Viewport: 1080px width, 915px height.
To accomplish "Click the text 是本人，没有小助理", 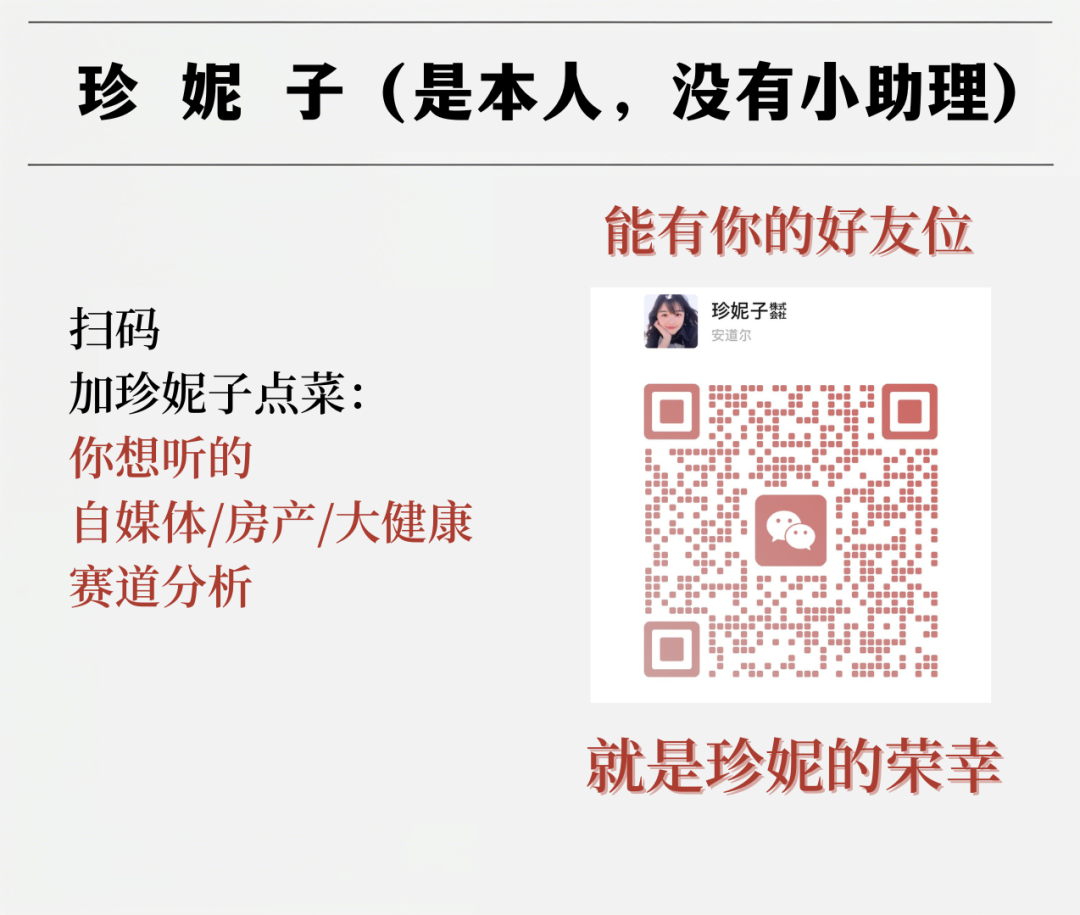I will [x=699, y=92].
